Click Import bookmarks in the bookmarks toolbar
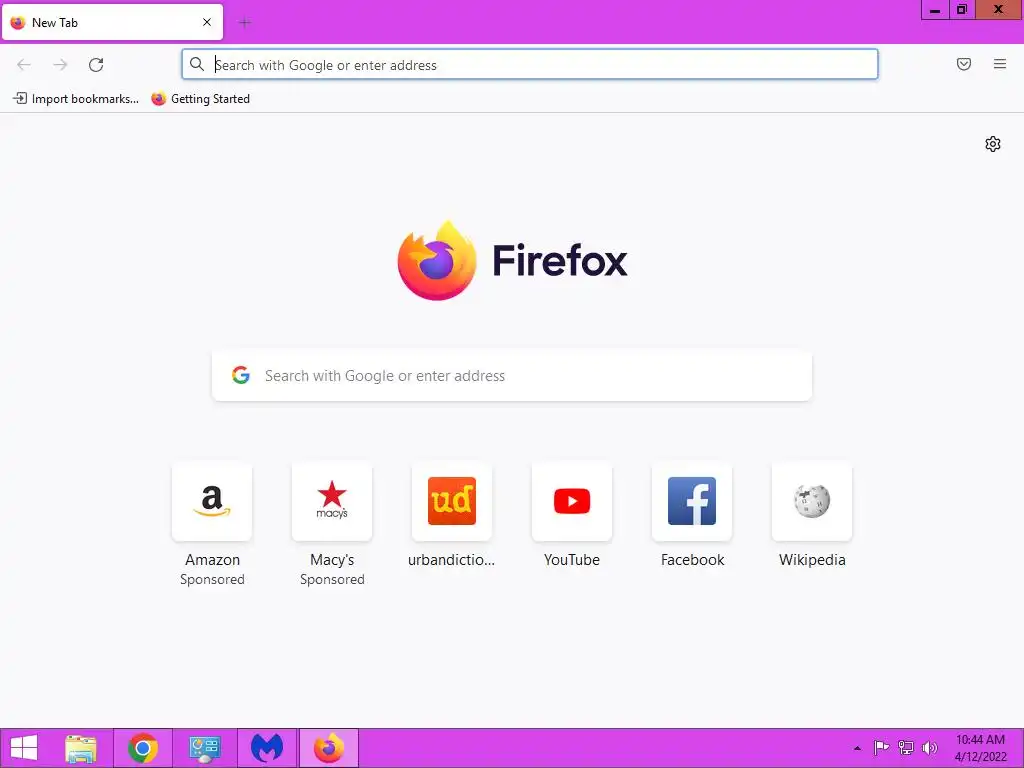This screenshot has width=1024, height=768. [x=76, y=99]
